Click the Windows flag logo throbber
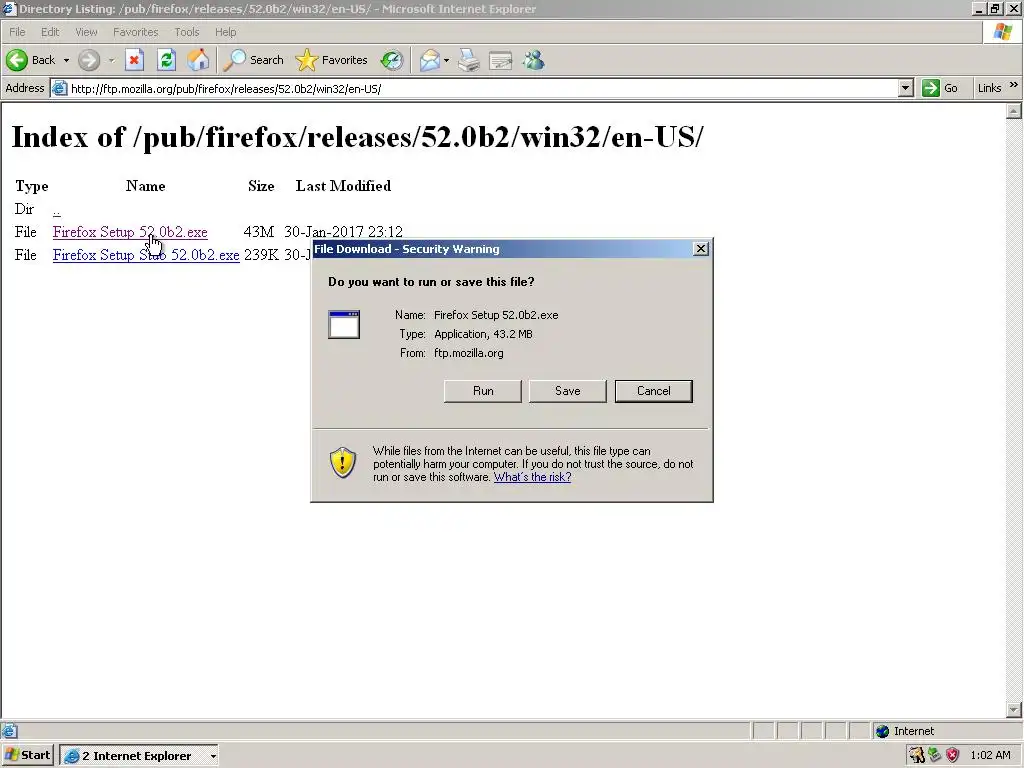Viewport: 1024px width, 768px height. [x=1003, y=31]
